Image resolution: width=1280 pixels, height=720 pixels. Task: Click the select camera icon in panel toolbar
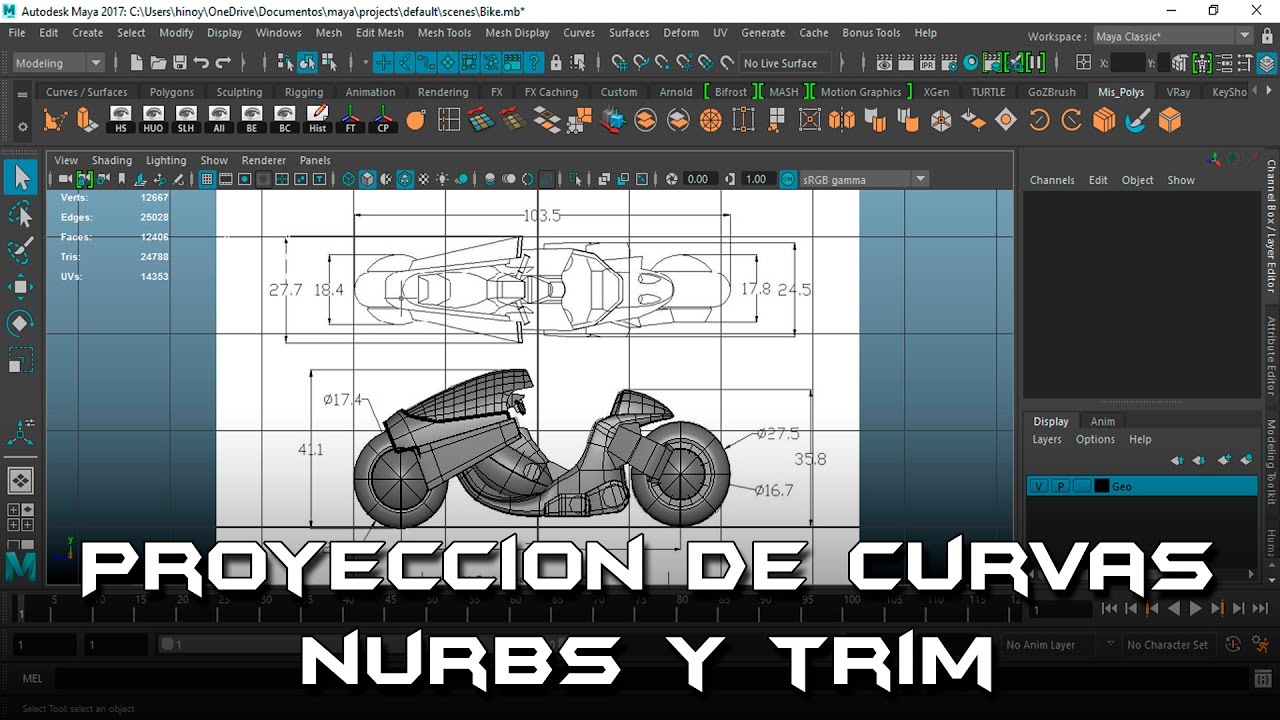(66, 180)
